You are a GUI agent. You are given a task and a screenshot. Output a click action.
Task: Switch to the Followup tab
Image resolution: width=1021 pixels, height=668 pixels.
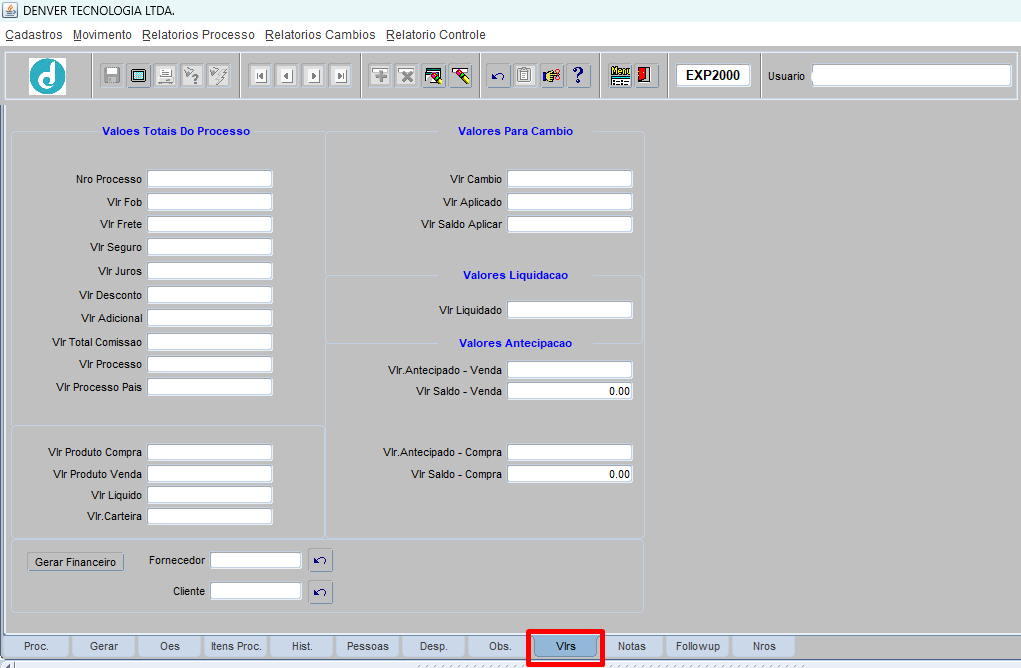(x=697, y=646)
